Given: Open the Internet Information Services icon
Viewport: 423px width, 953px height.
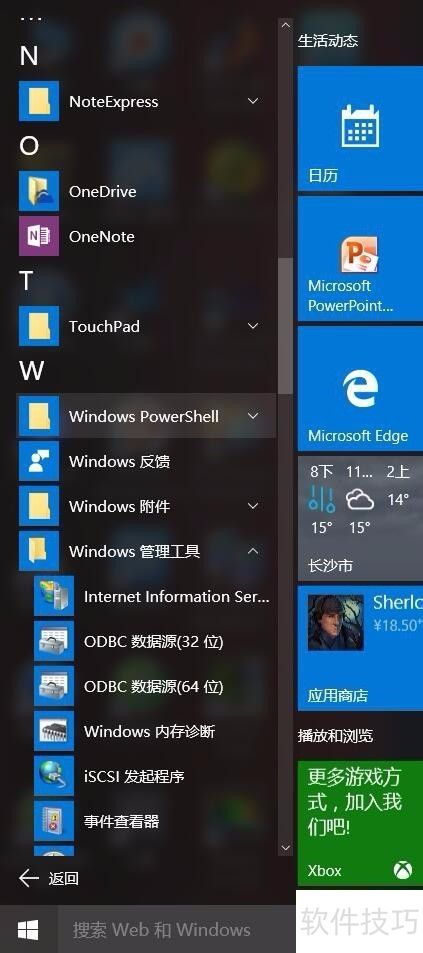Looking at the screenshot, I should 53,596.
